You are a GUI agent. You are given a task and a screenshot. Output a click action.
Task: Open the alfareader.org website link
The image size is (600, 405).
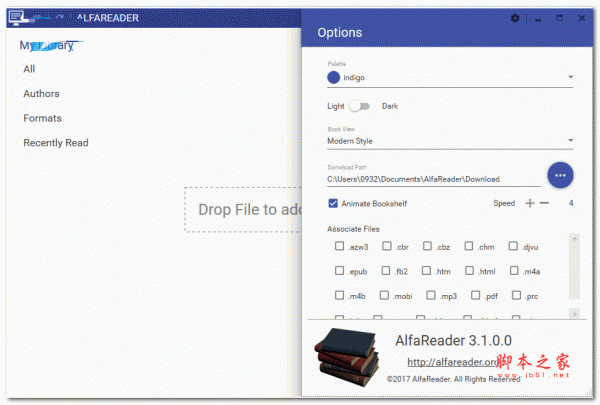click(452, 362)
